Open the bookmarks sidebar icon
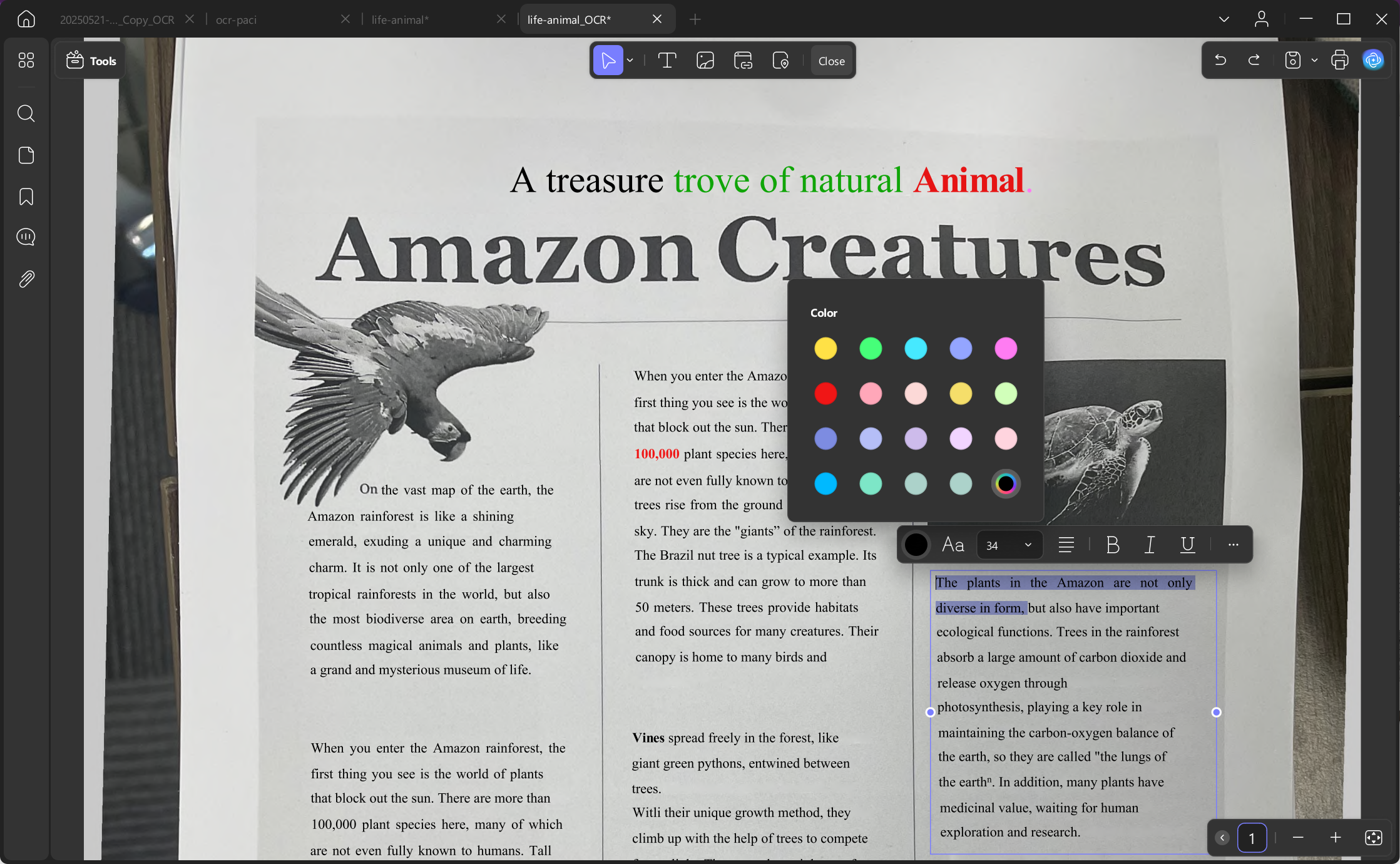 26,197
